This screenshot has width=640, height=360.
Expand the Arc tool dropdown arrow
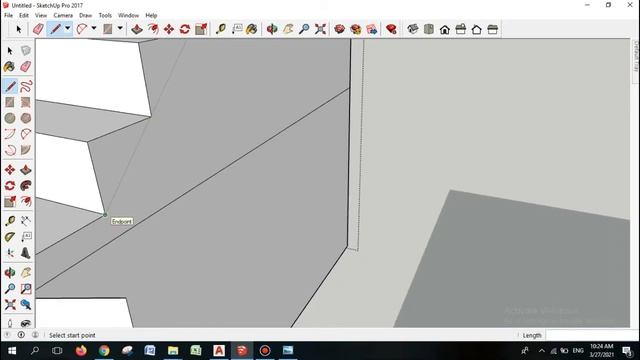click(93, 29)
